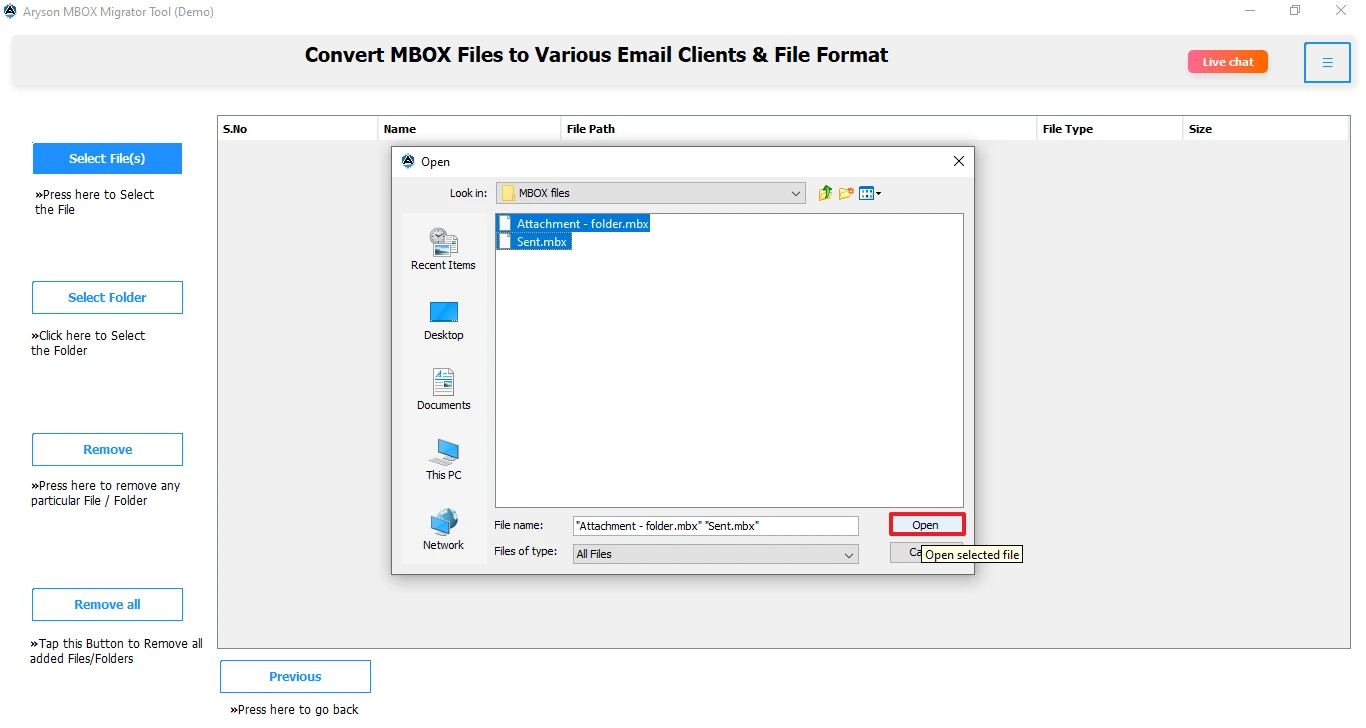Restore down the Aryson MBOX Migrator window
This screenshot has height=728, width=1366.
pyautogui.click(x=1296, y=11)
